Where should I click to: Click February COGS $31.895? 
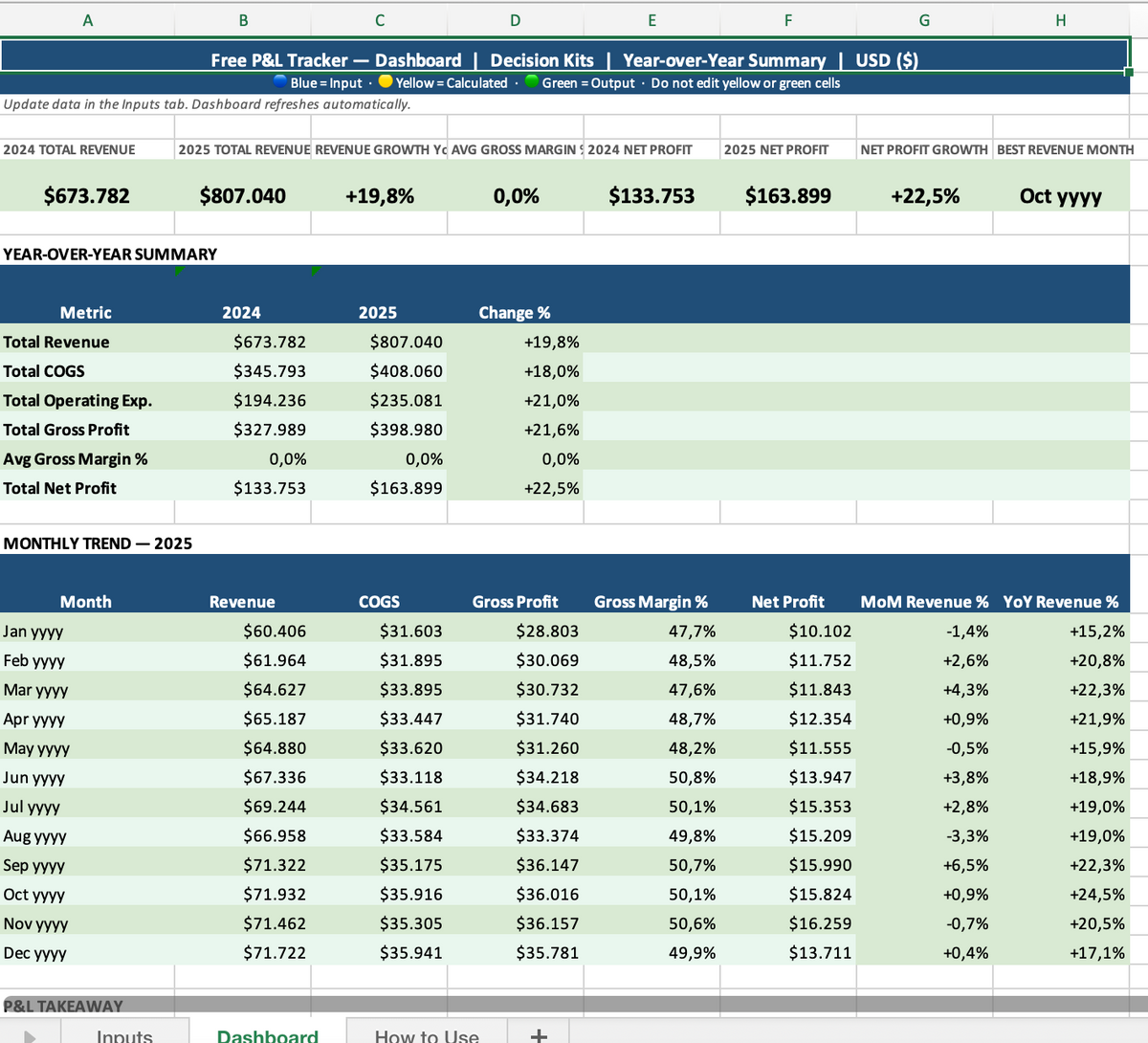[x=411, y=660]
